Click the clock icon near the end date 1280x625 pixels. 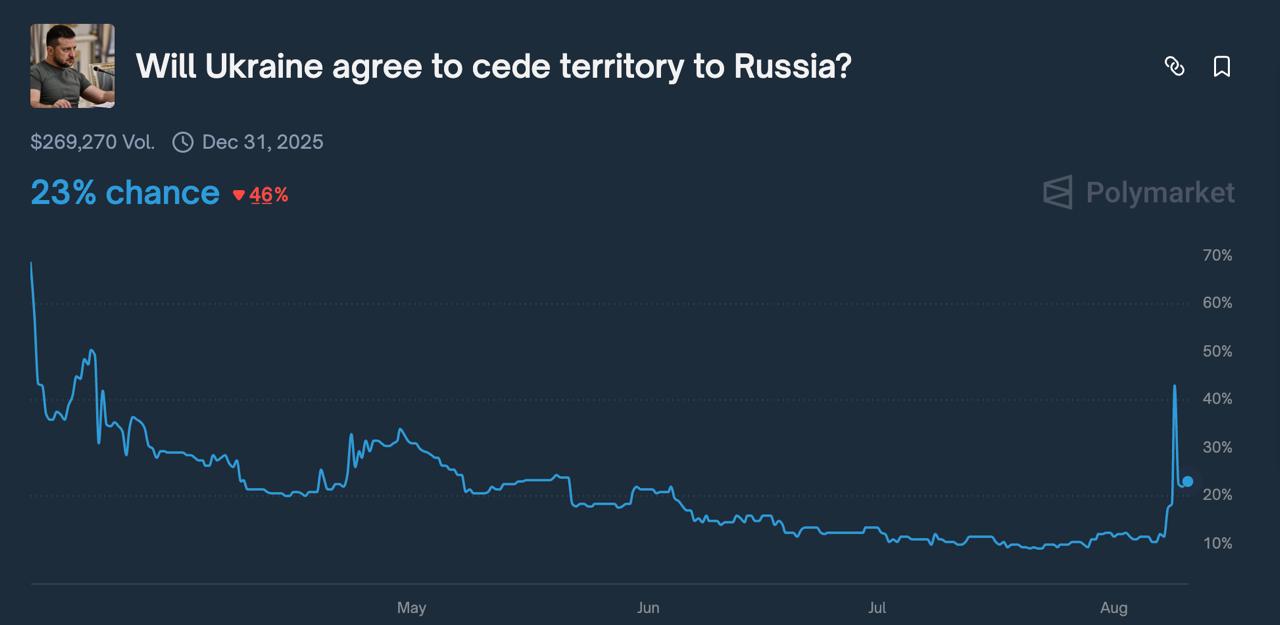pos(182,142)
